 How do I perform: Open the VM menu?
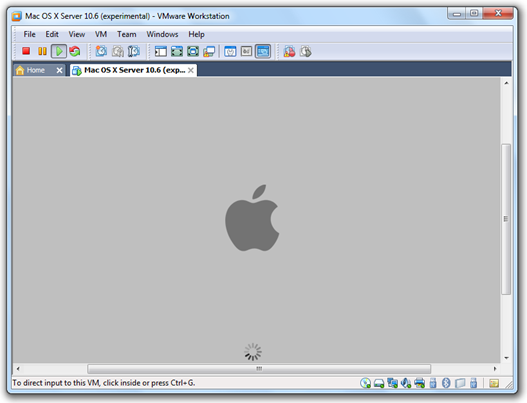101,34
